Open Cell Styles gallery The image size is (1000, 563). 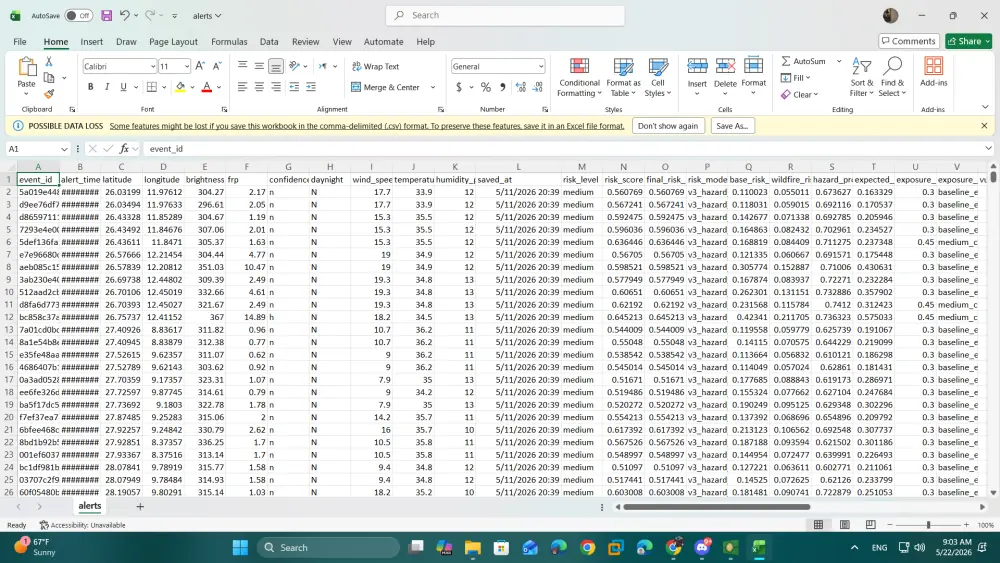658,77
